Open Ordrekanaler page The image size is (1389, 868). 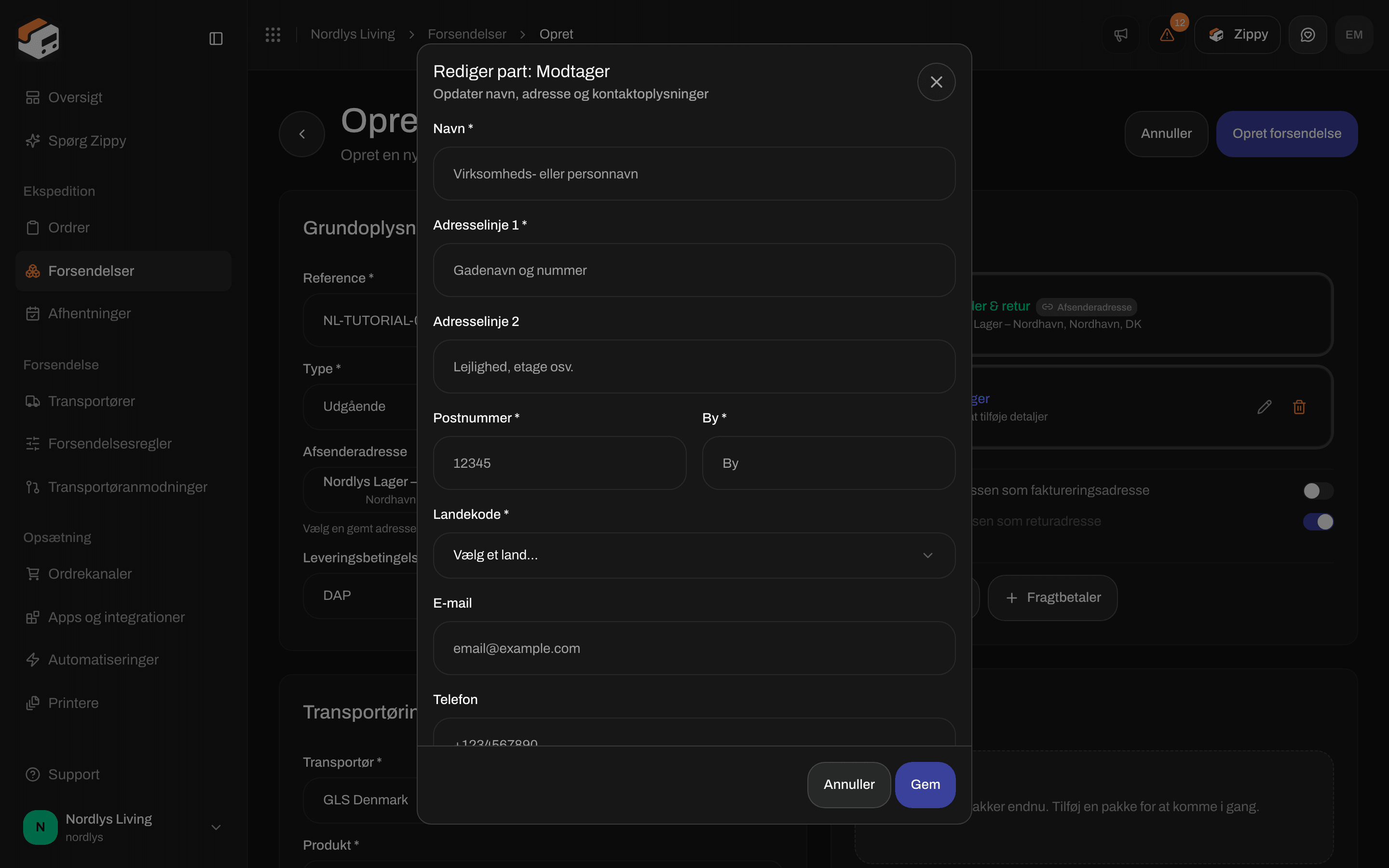[123, 573]
